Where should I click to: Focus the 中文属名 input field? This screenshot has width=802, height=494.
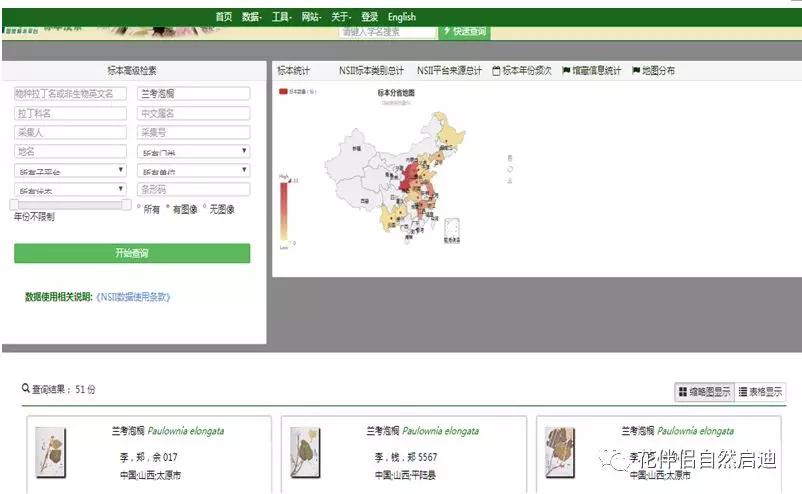pos(193,113)
